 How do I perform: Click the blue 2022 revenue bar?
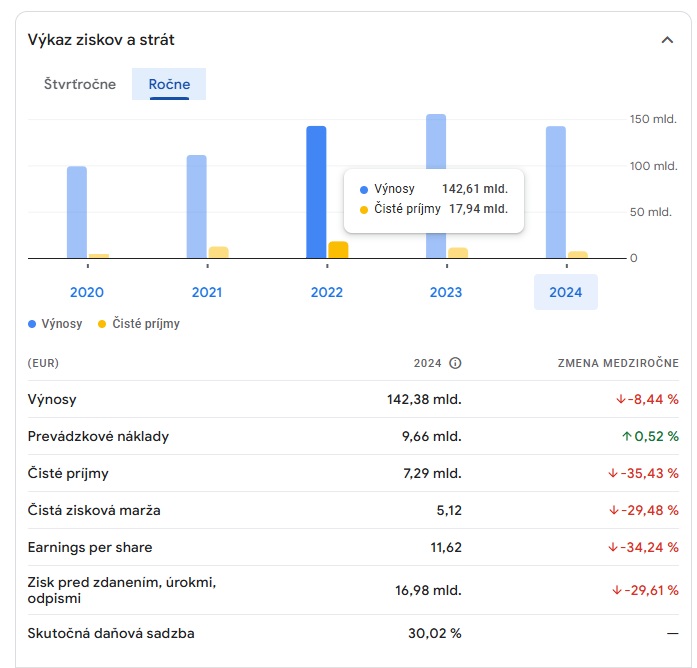(316, 192)
